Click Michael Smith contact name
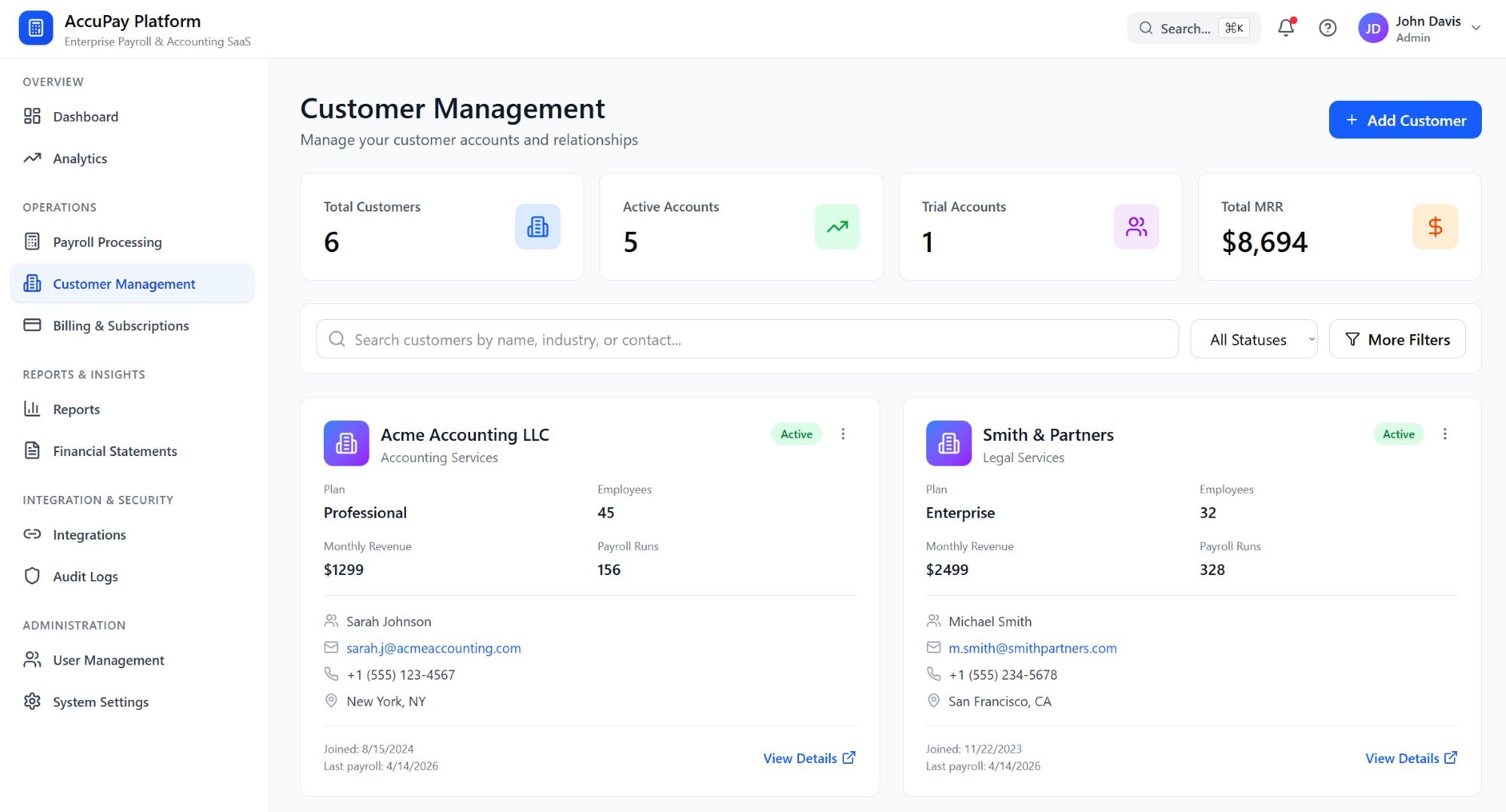The height and width of the screenshot is (812, 1506). click(x=990, y=622)
